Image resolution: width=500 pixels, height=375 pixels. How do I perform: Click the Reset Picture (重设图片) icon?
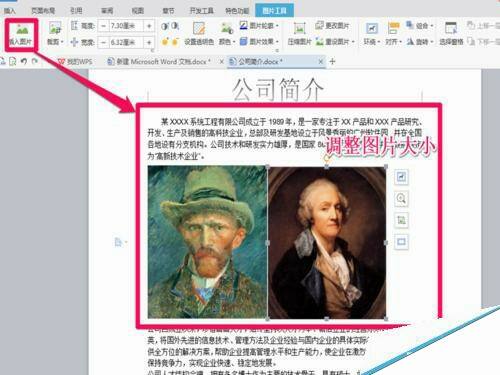[x=320, y=42]
